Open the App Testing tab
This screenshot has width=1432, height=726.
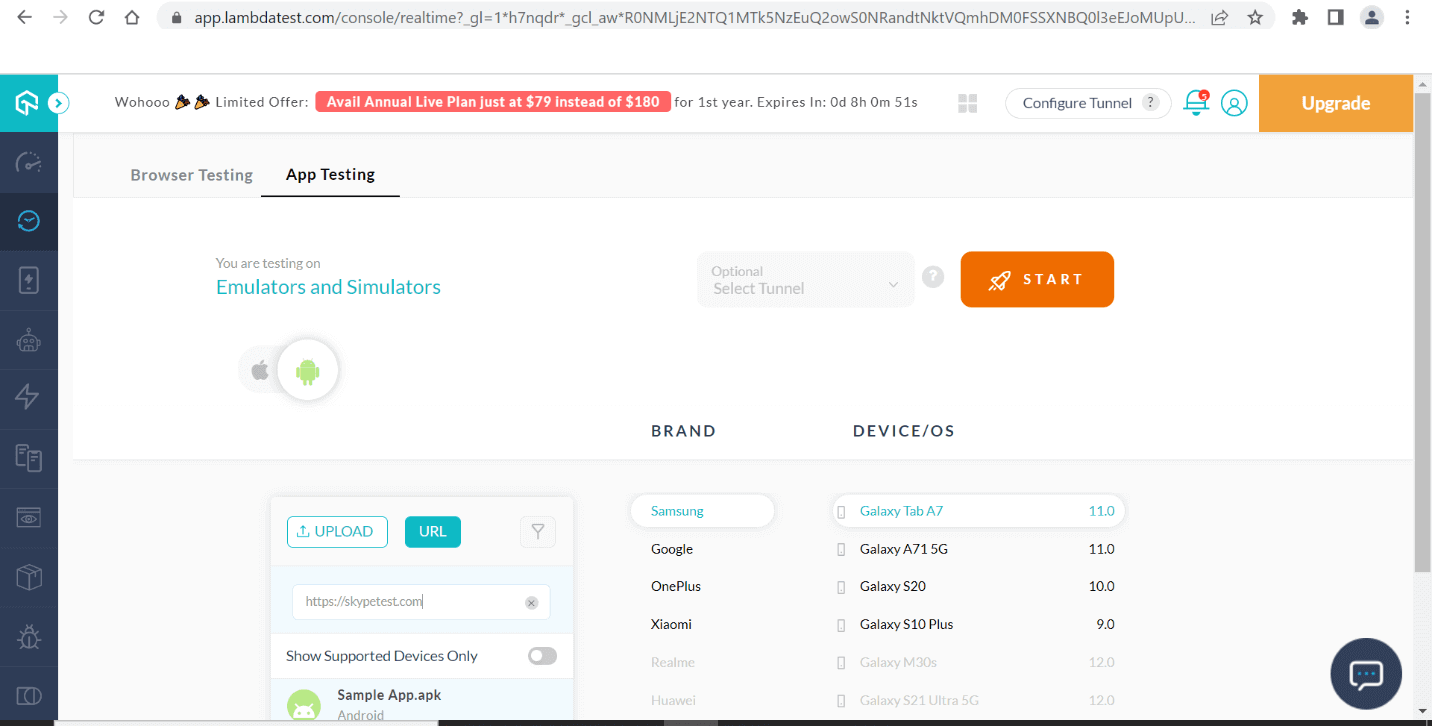click(330, 175)
